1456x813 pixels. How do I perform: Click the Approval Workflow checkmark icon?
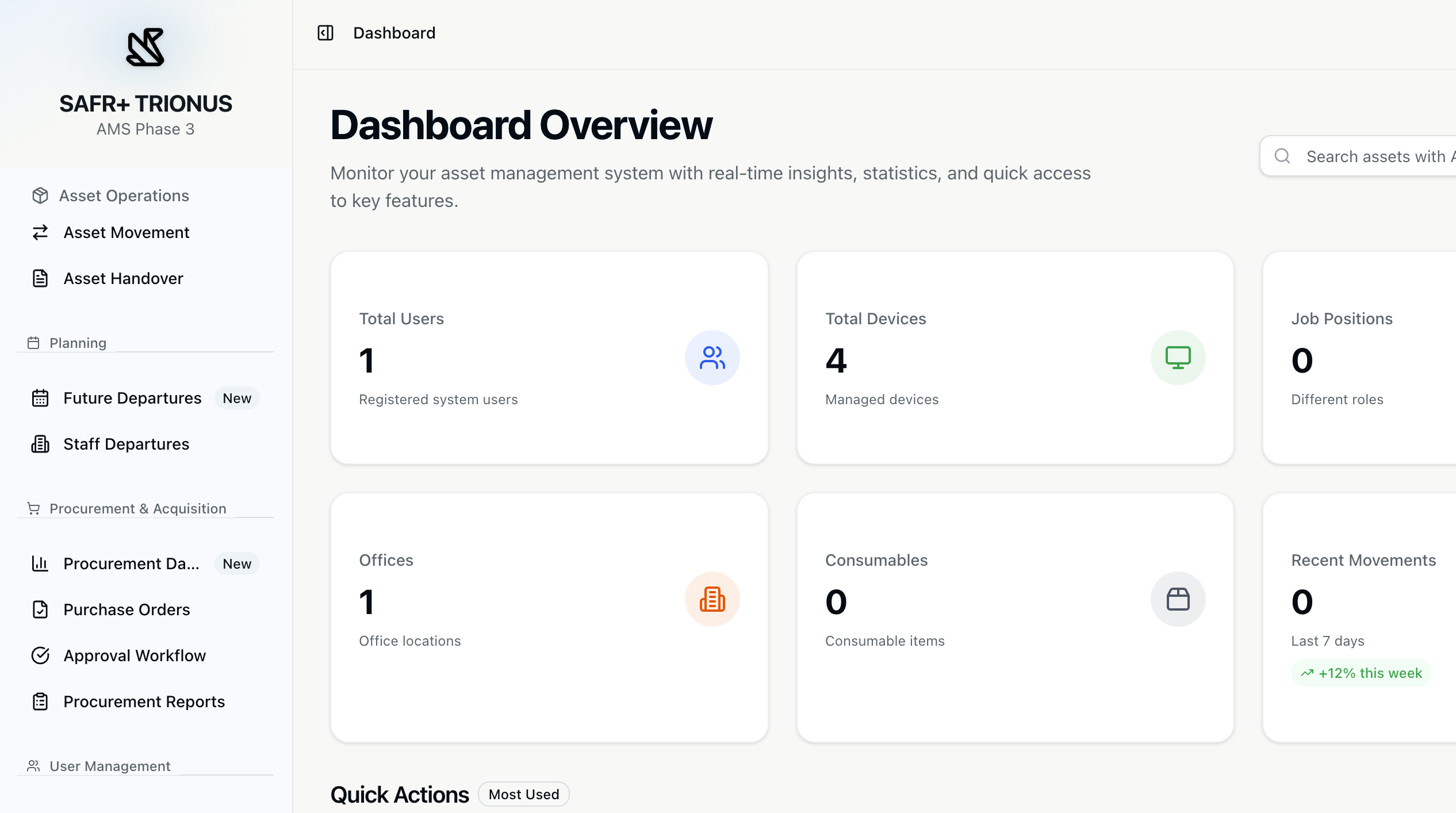(40, 655)
